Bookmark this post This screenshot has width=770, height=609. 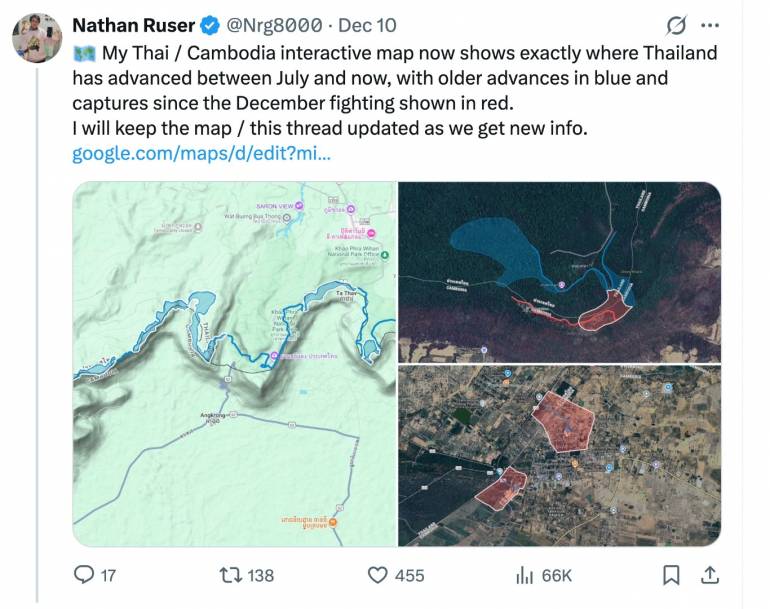672,574
